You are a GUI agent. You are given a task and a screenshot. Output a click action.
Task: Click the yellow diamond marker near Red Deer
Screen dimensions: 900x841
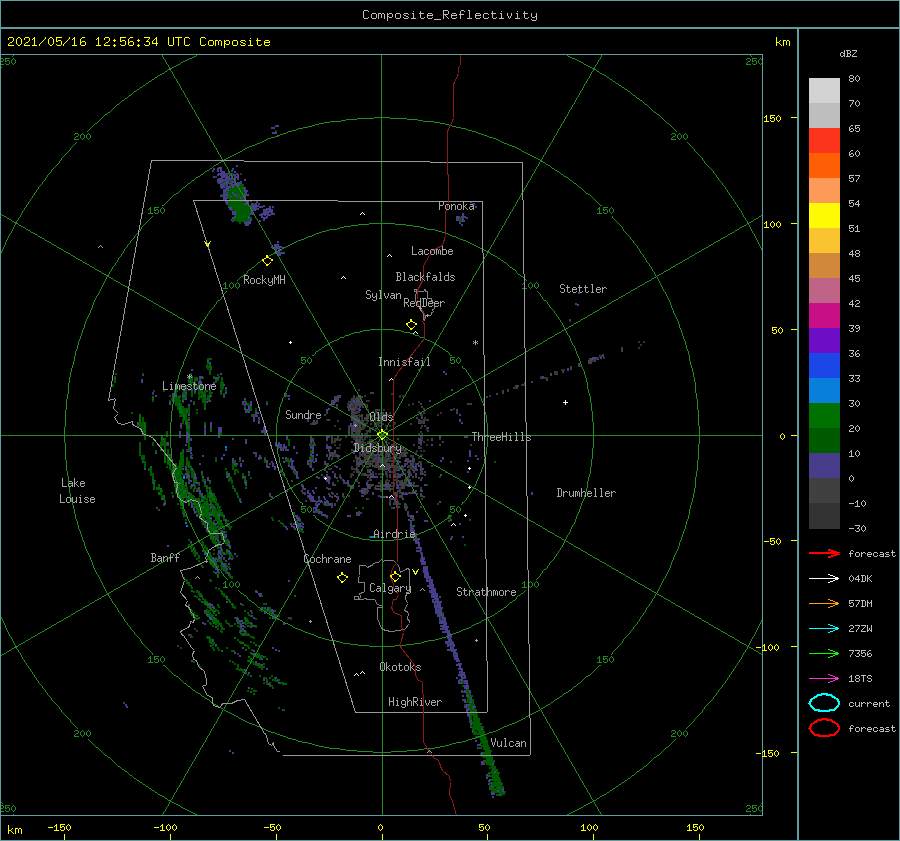(x=412, y=325)
